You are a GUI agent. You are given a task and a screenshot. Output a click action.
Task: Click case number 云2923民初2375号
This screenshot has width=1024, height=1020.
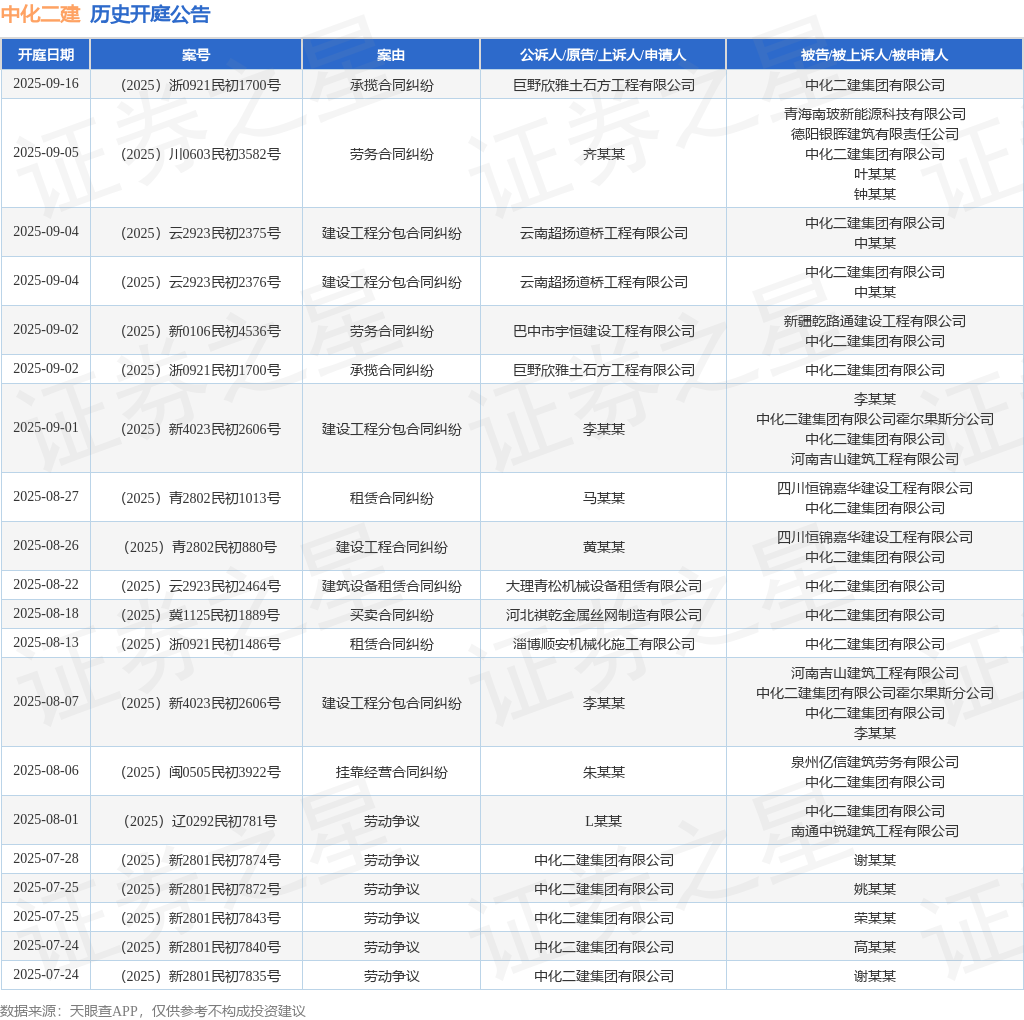pyautogui.click(x=200, y=233)
